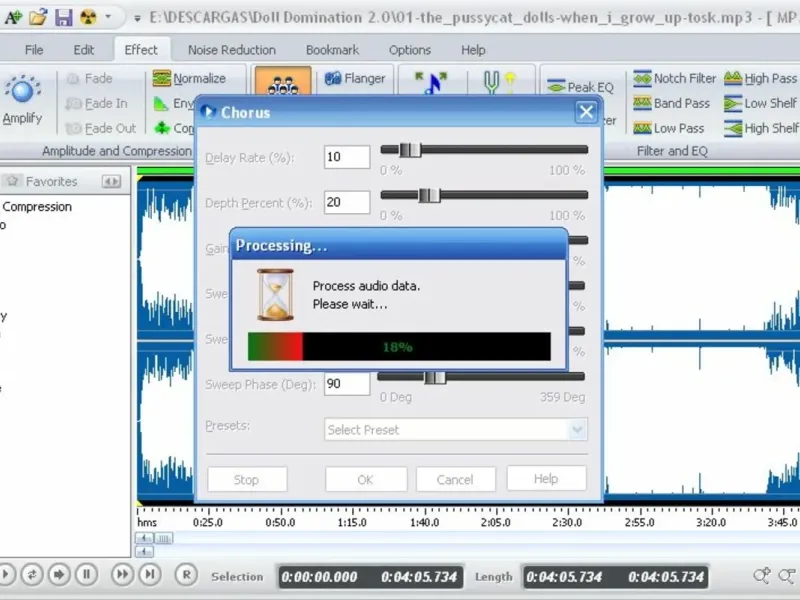Click the Peak EQ filter

tap(580, 87)
